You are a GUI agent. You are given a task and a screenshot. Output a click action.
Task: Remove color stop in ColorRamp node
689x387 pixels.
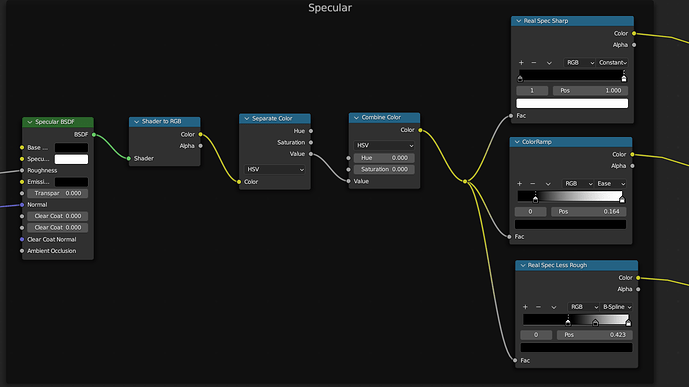tap(533, 184)
